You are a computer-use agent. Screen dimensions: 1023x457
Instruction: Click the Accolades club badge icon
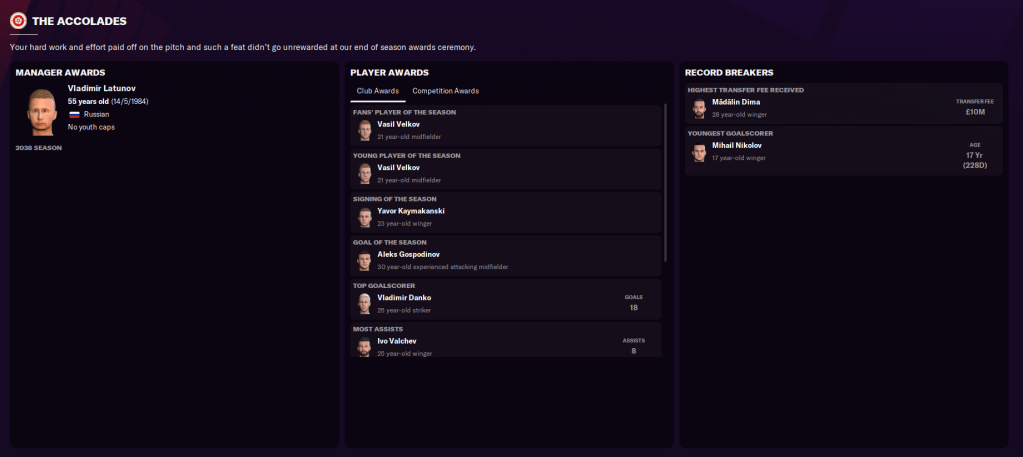(18, 19)
